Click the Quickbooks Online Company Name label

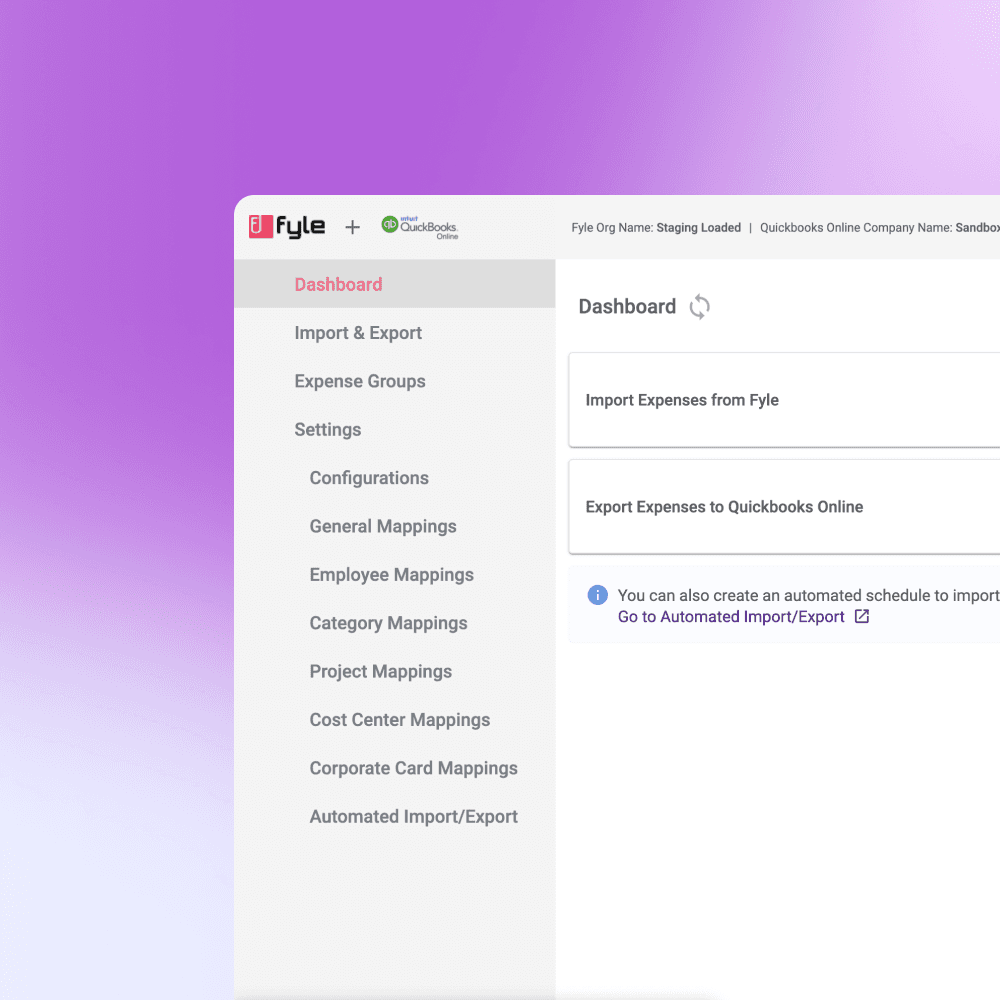tap(856, 228)
